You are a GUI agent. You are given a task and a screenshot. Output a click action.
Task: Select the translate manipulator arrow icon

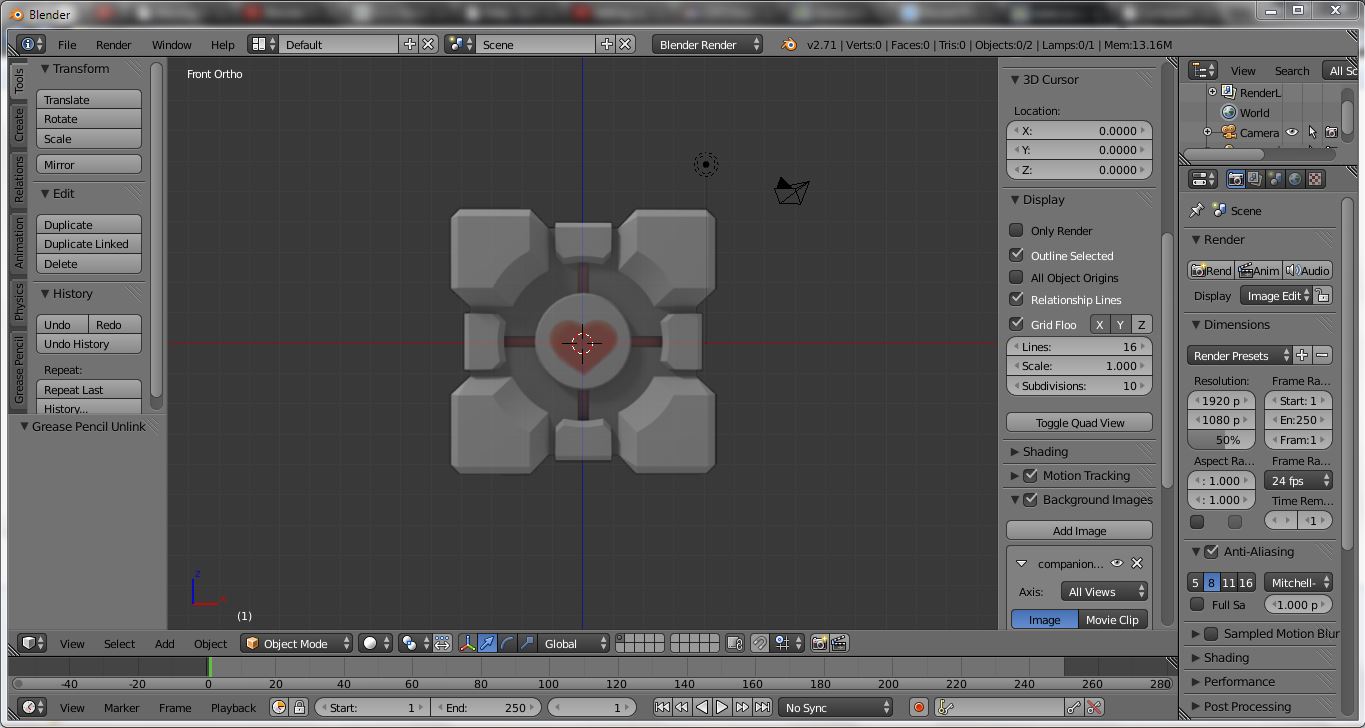[487, 643]
